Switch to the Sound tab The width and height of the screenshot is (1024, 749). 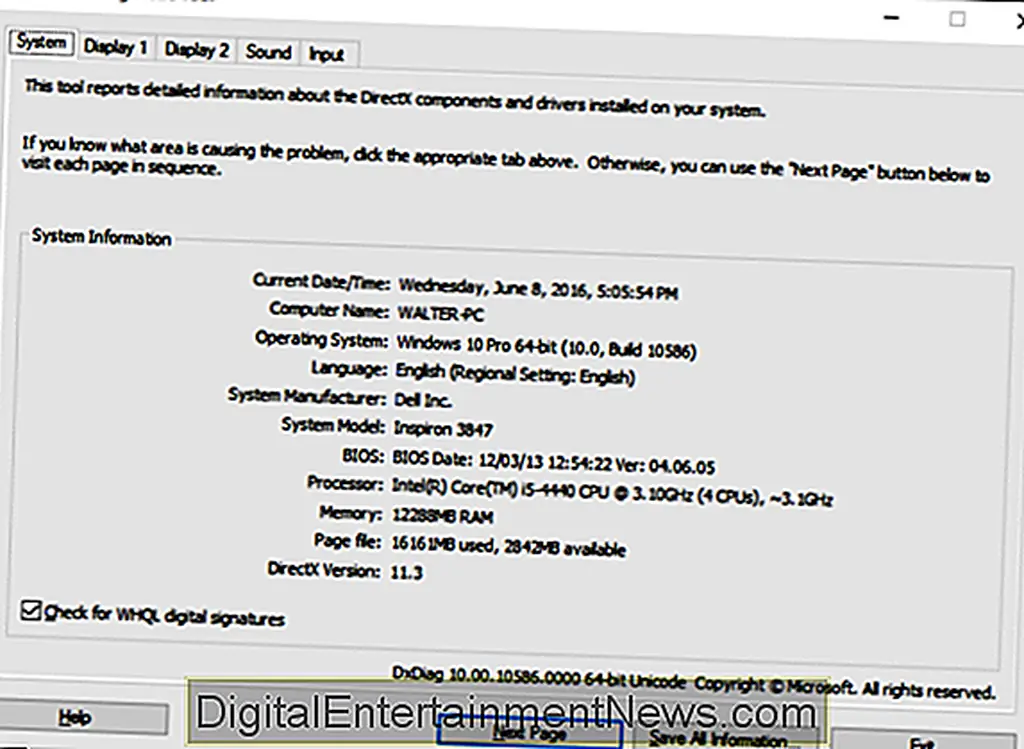point(267,51)
